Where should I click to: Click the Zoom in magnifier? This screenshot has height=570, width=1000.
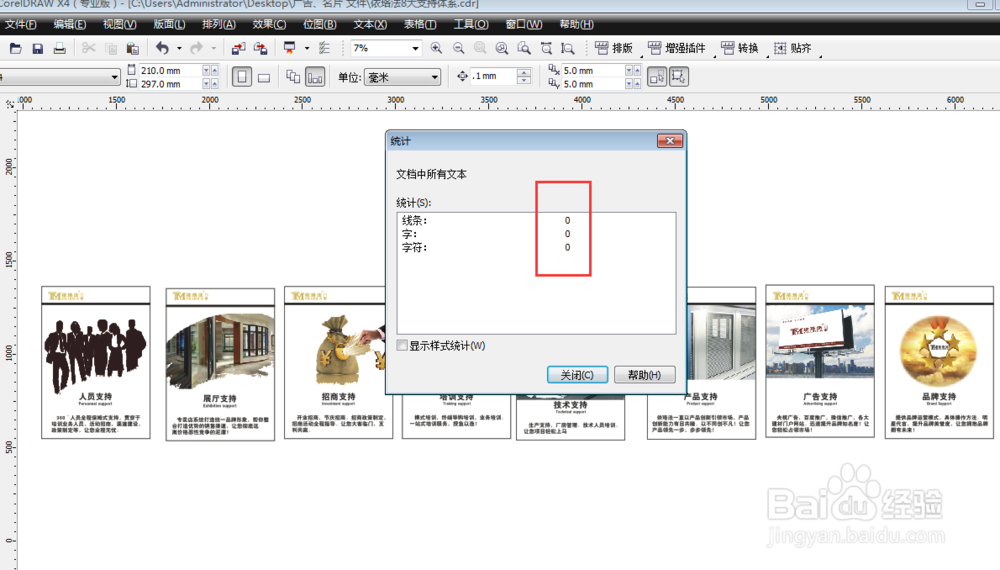(436, 48)
